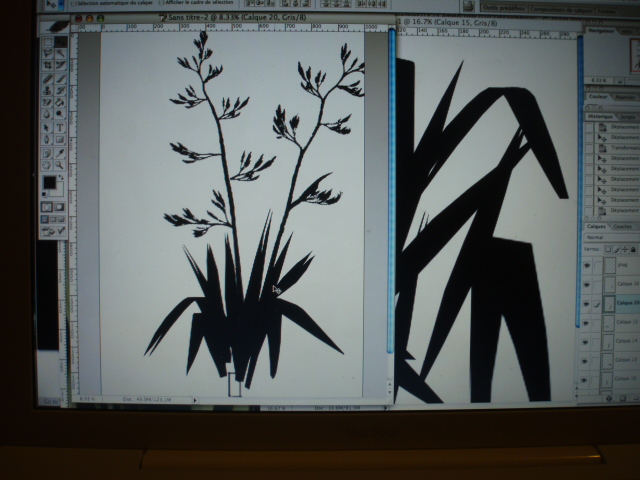Hide Calque 16 layer visibility
The width and height of the screenshot is (640, 480).
[x=587, y=284]
